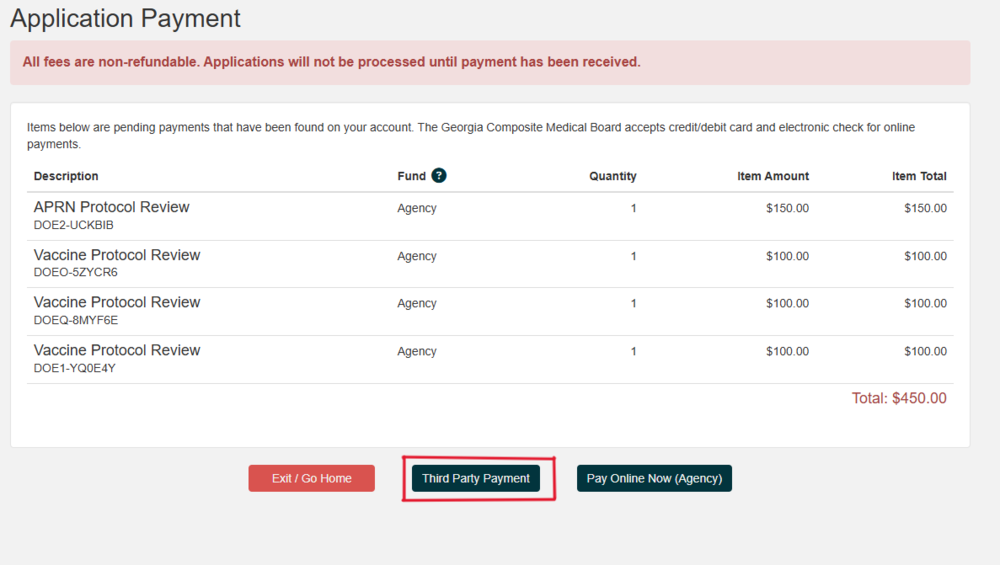Click the Total: $450.00 amount

(898, 398)
